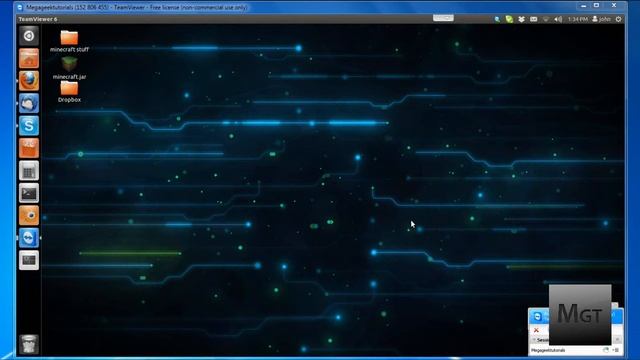Maximize the TeamViewer remote window
This screenshot has width=640, height=360.
[596, 6]
